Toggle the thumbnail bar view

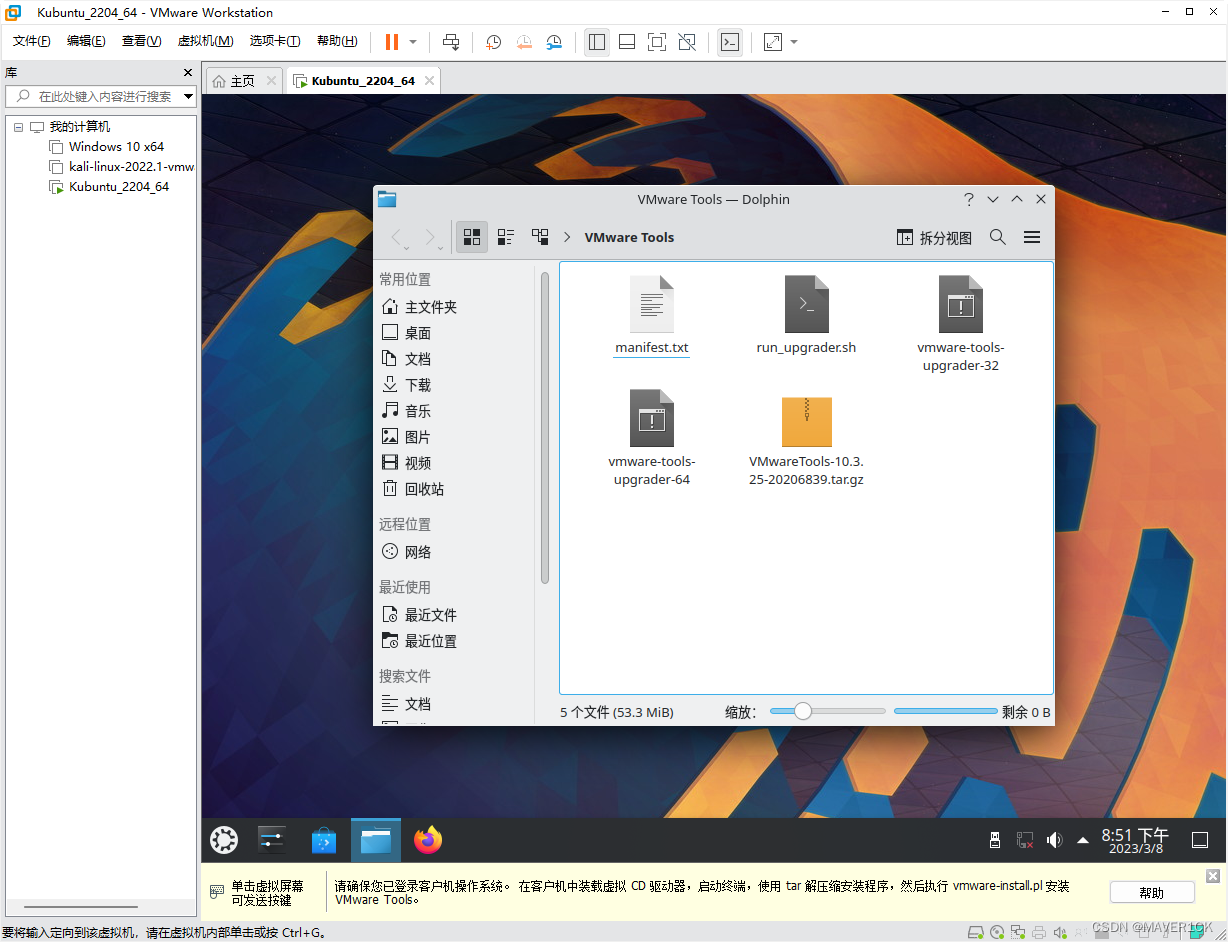[627, 42]
